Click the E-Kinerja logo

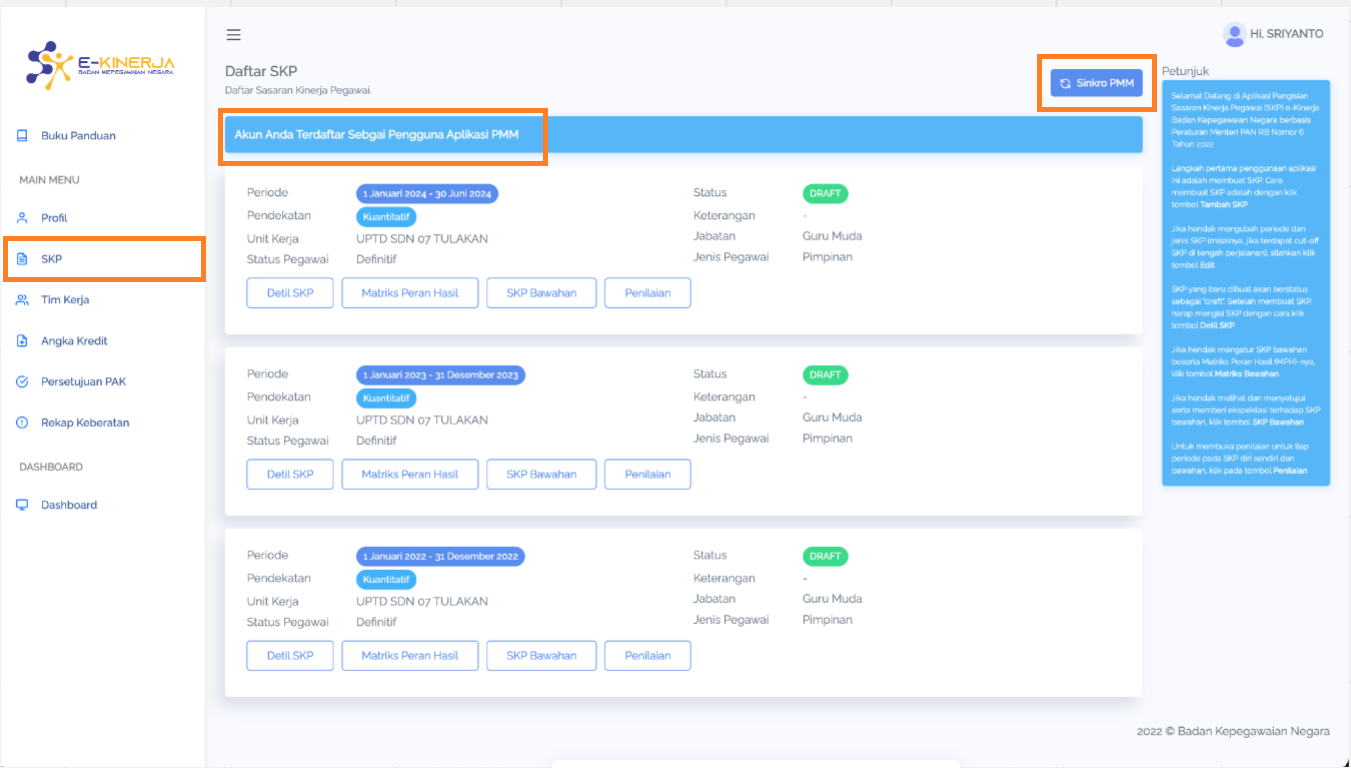pyautogui.click(x=100, y=64)
